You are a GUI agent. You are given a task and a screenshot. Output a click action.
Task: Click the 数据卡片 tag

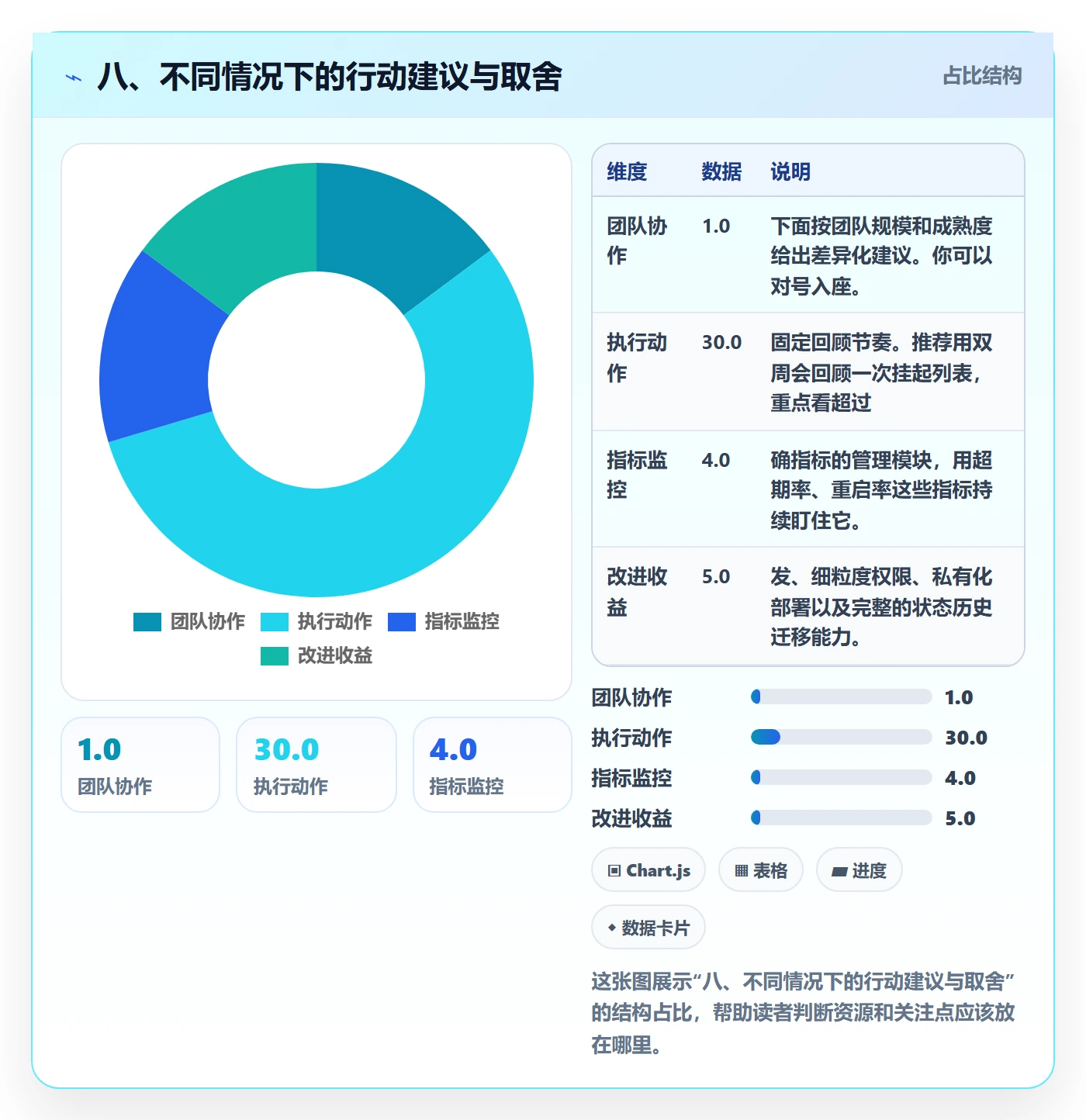tap(648, 928)
